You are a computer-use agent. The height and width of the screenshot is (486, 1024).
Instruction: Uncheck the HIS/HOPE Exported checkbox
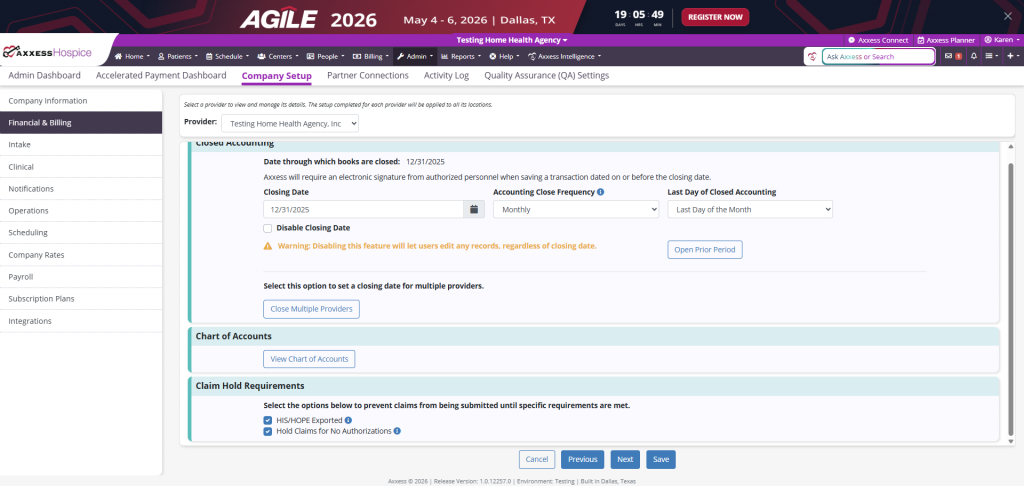pos(268,421)
